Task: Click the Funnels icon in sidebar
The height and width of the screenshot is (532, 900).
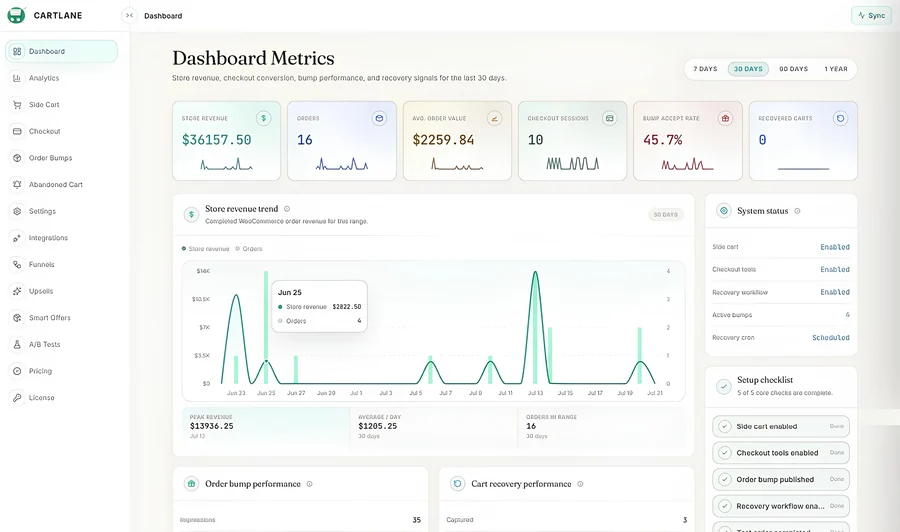Action: (17, 265)
